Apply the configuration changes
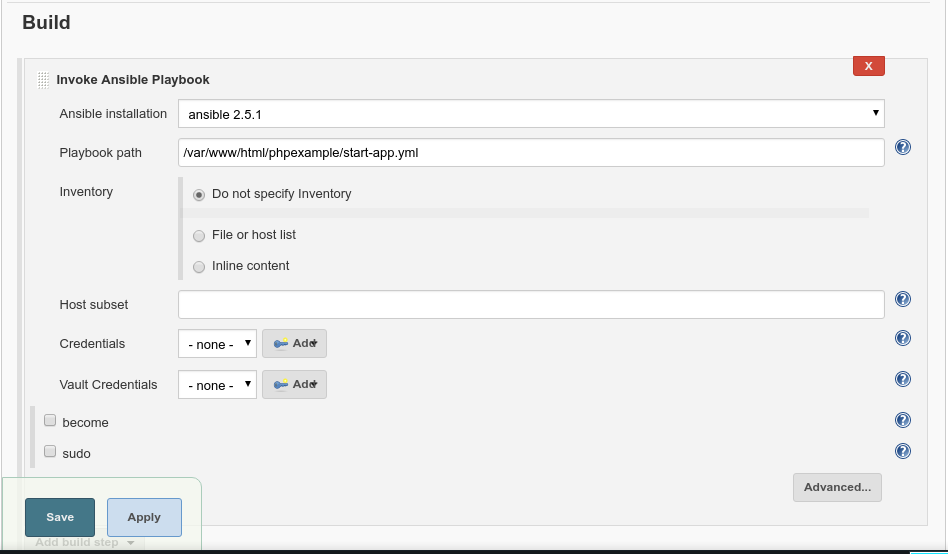This screenshot has height=554, width=948. 144,517
